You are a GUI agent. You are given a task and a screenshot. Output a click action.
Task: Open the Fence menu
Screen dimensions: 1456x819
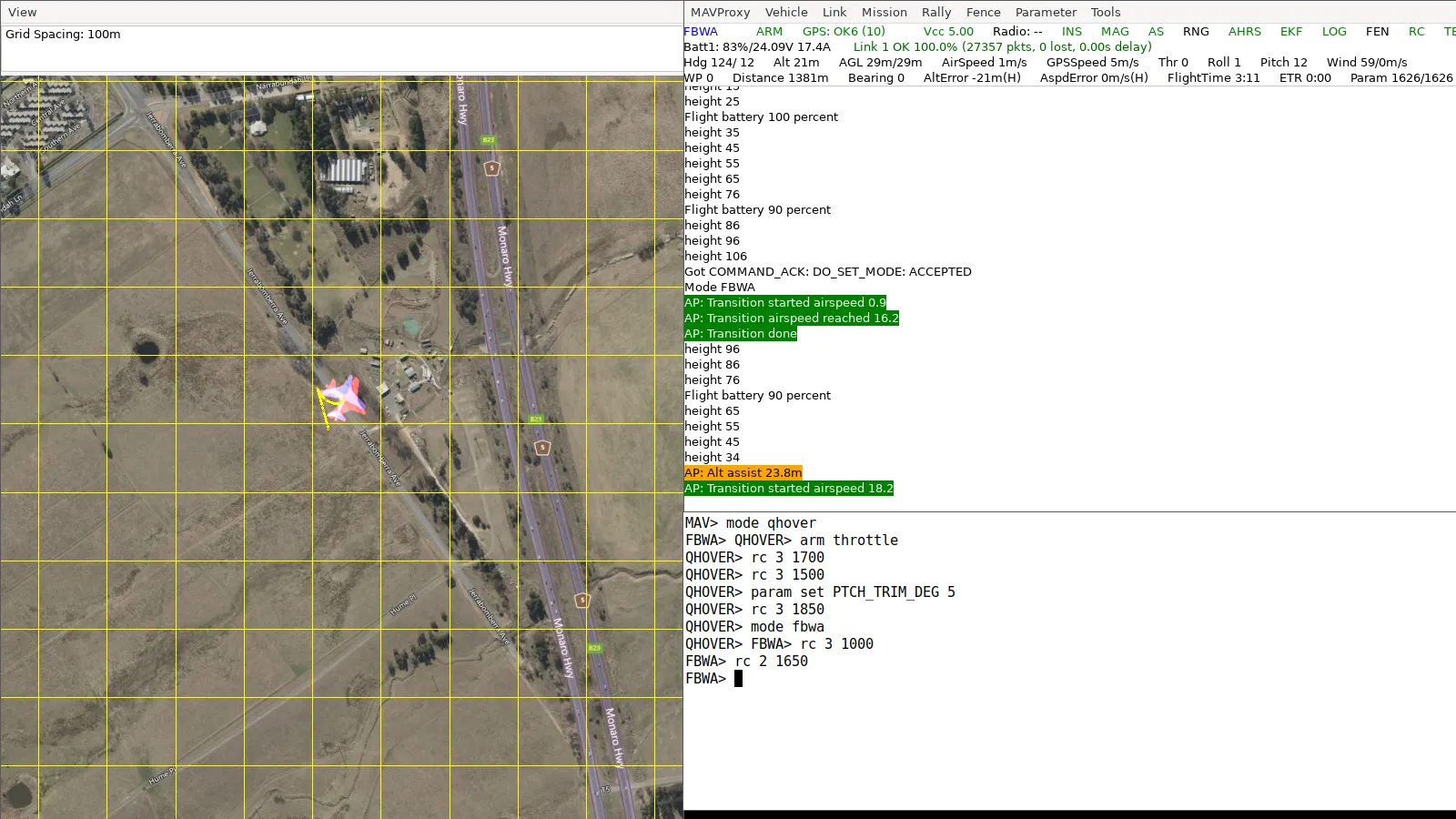(984, 12)
